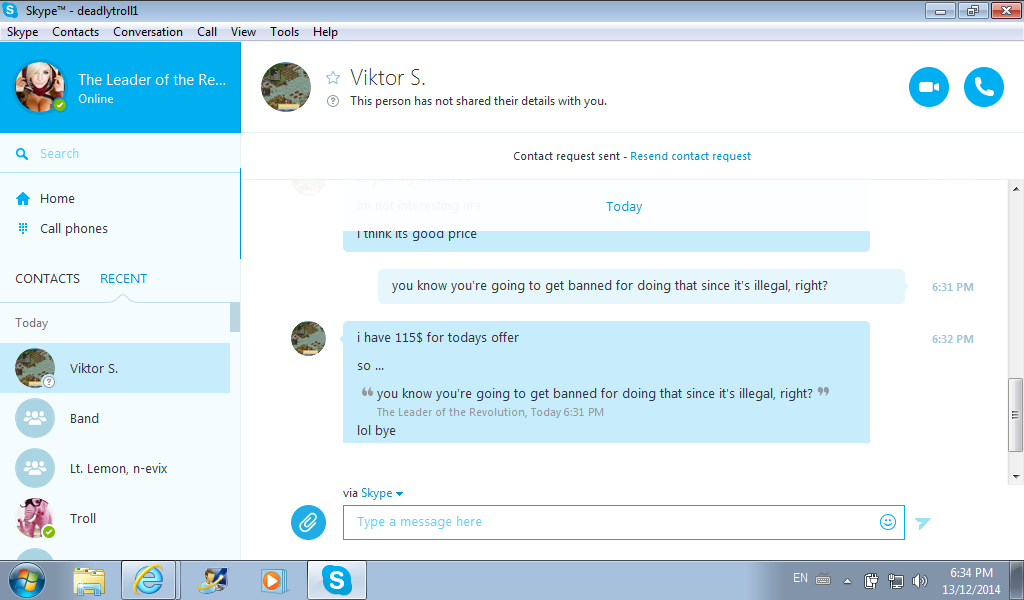Open Internet Explorer from the taskbar
The image size is (1024, 600).
click(x=148, y=580)
